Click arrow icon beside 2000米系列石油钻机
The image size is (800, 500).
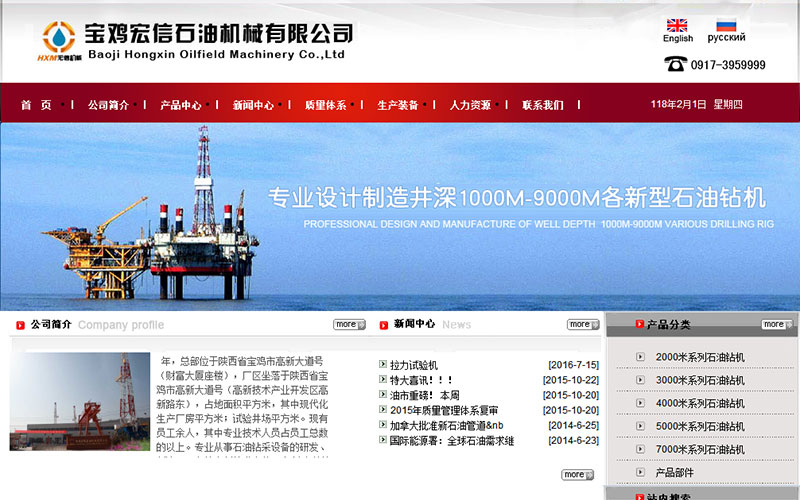click(x=640, y=357)
